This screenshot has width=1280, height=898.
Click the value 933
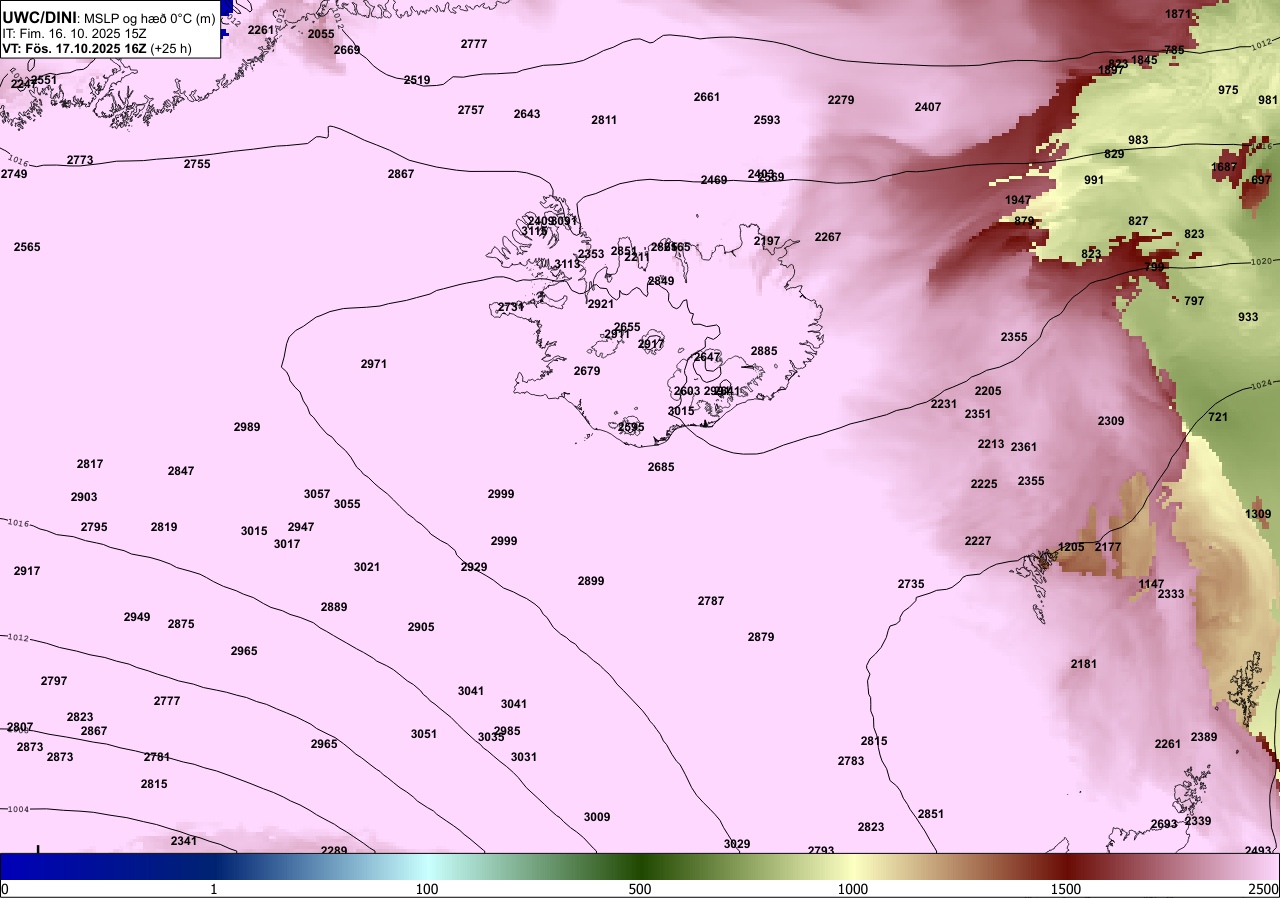1248,317
